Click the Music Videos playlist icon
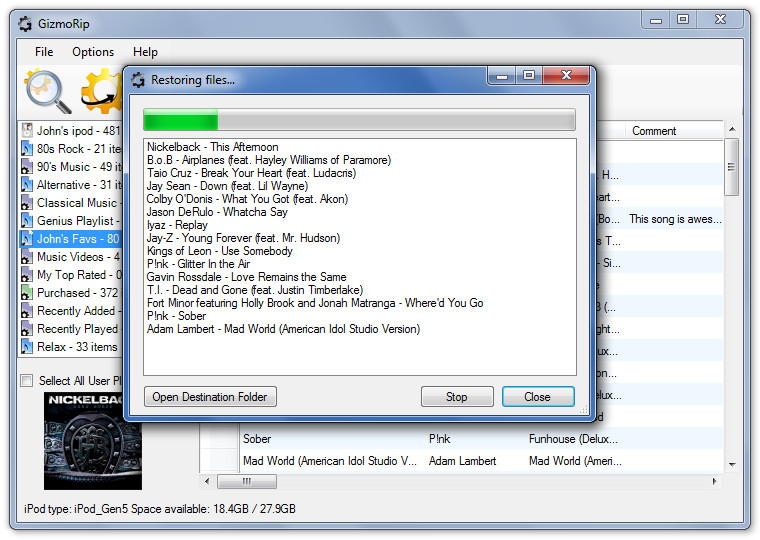The height and width of the screenshot is (540, 760). click(x=27, y=256)
